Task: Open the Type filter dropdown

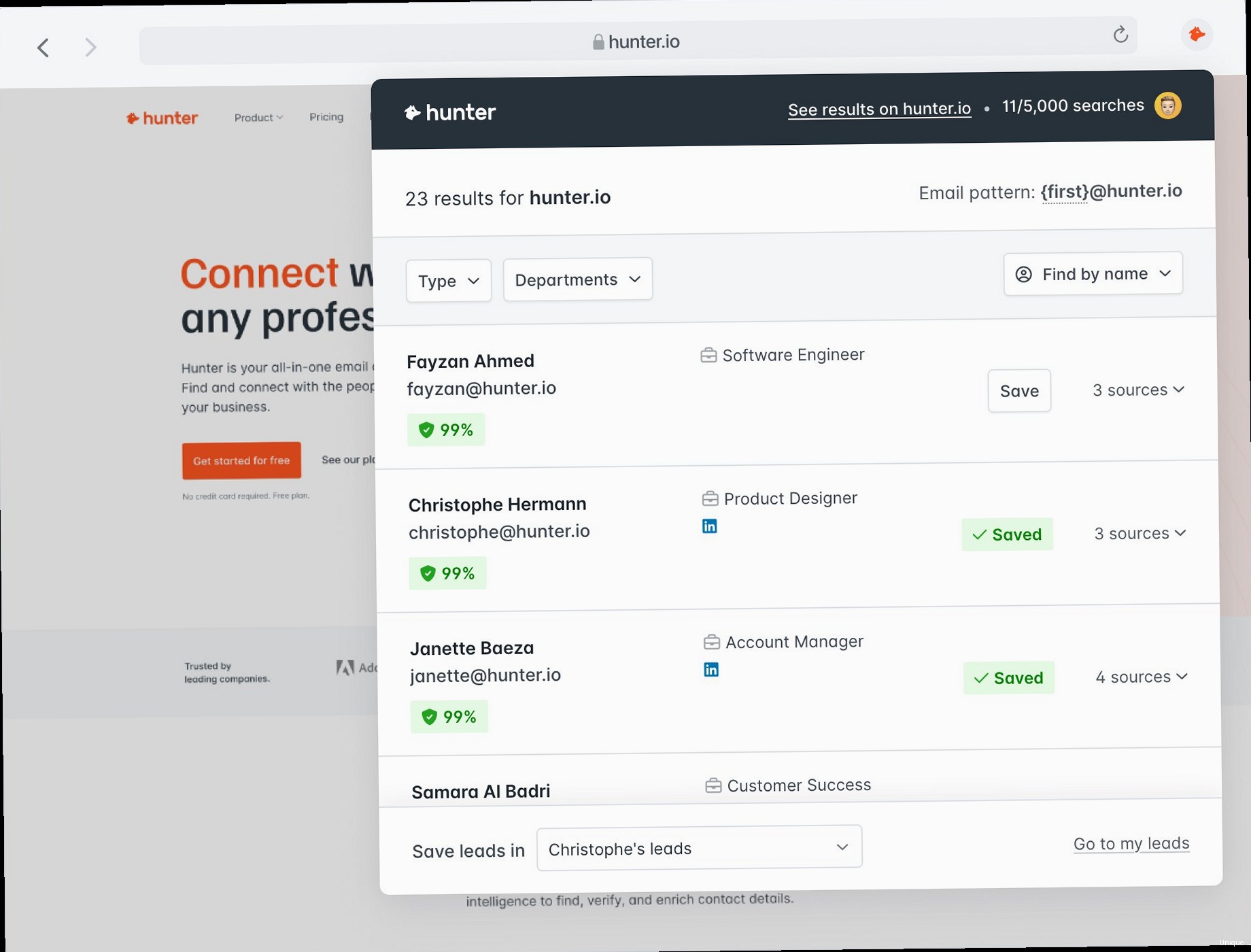Action: pyautogui.click(x=449, y=281)
